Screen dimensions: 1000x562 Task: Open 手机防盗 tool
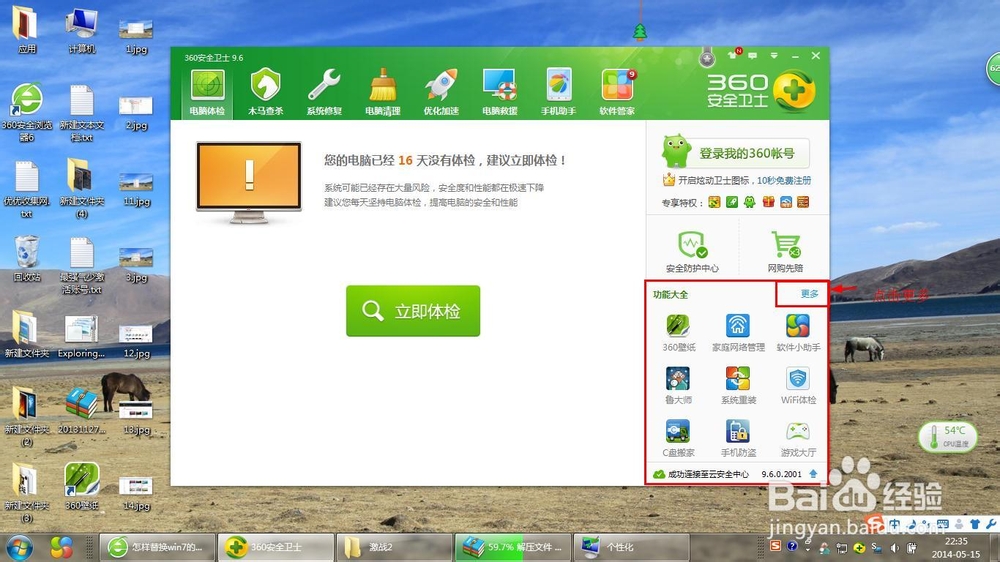tap(738, 438)
